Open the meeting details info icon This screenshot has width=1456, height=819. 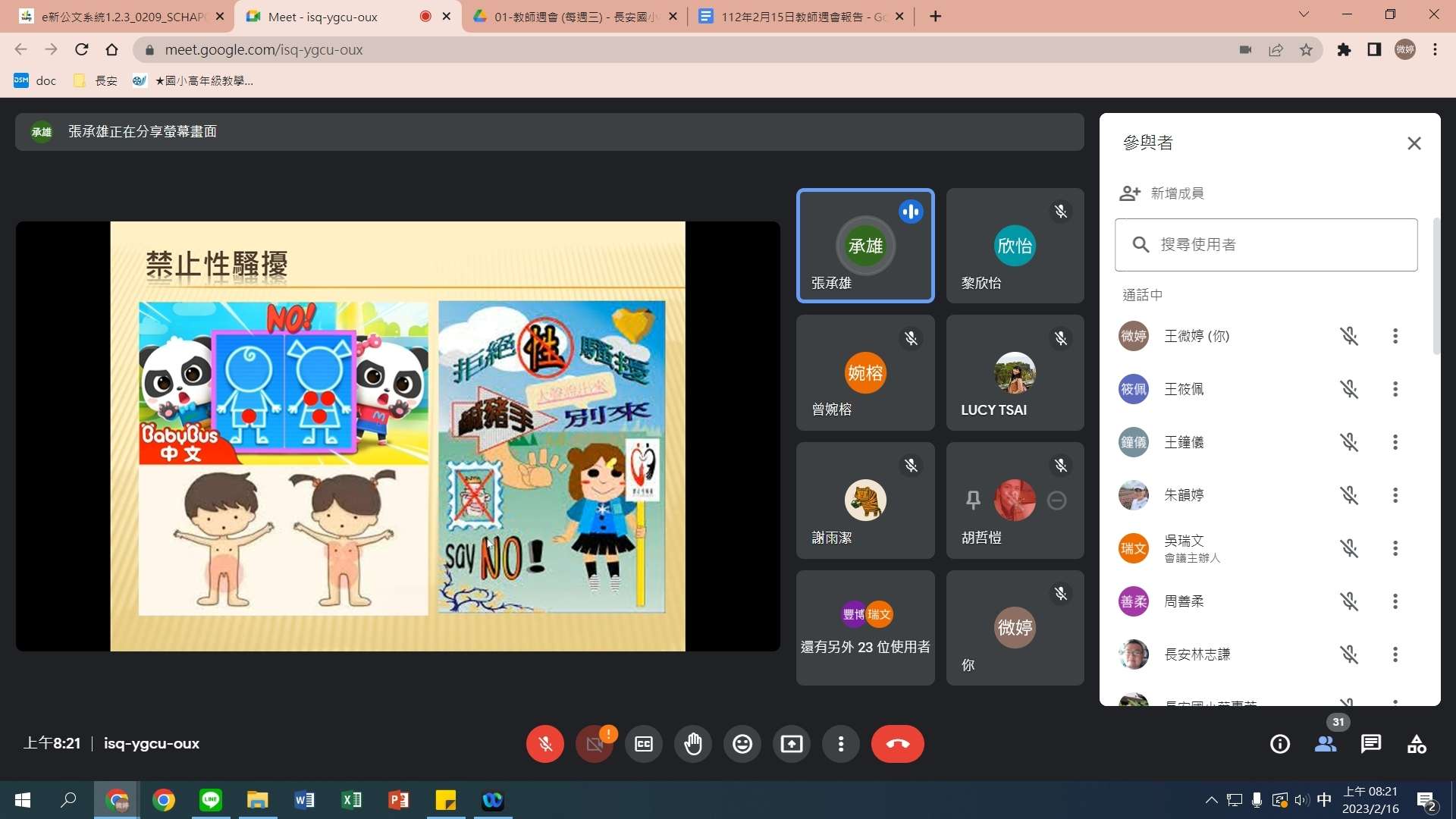[1279, 744]
